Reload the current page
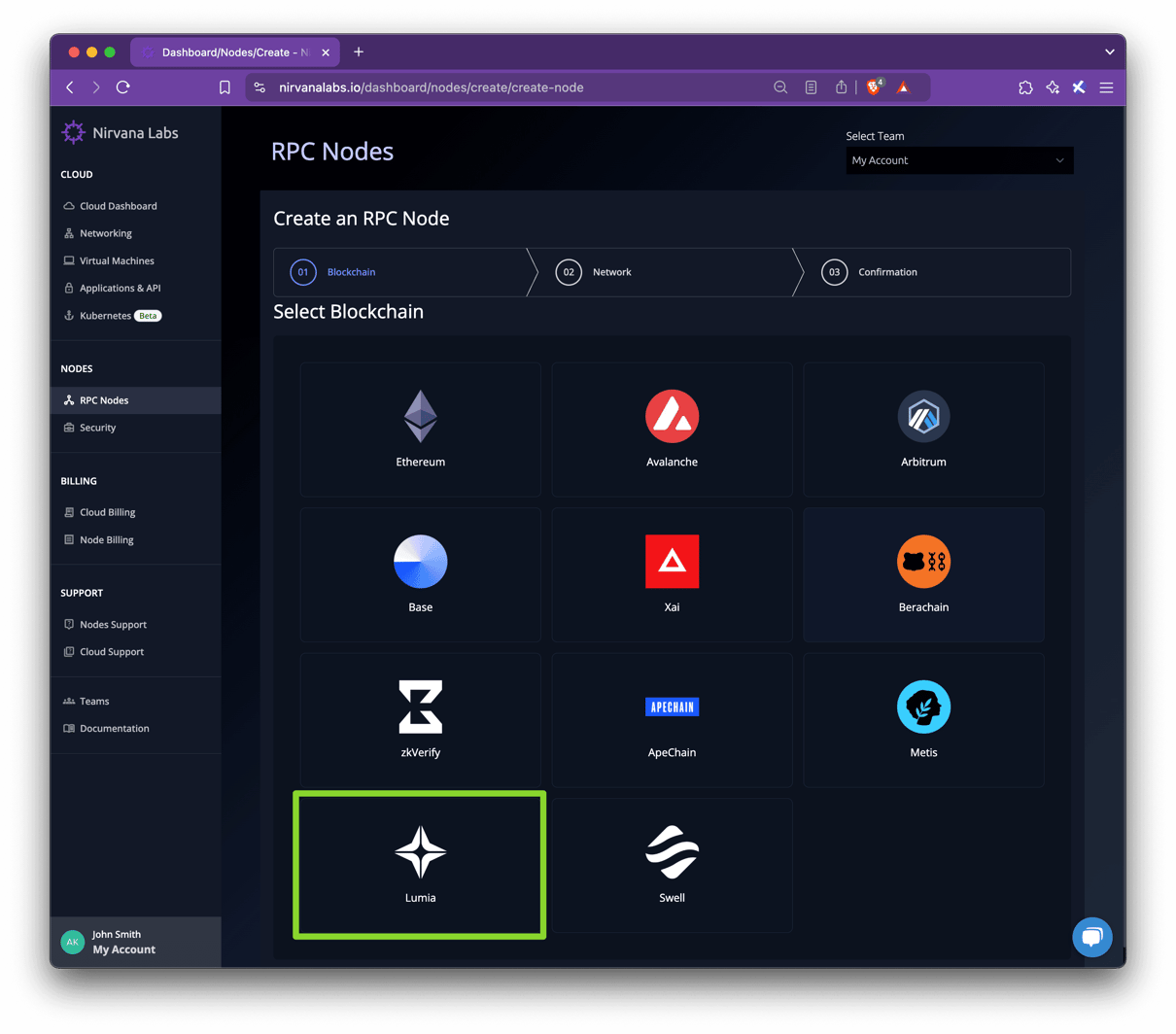The image size is (1176, 1034). 123,87
